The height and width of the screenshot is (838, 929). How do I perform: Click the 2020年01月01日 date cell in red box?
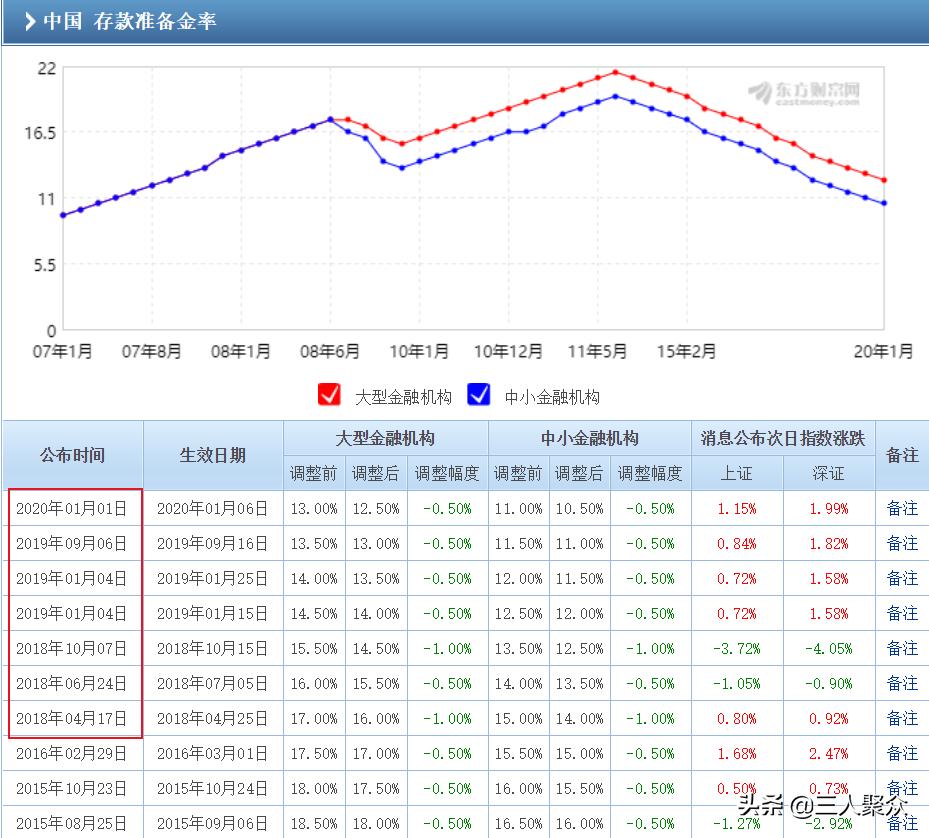point(72,508)
